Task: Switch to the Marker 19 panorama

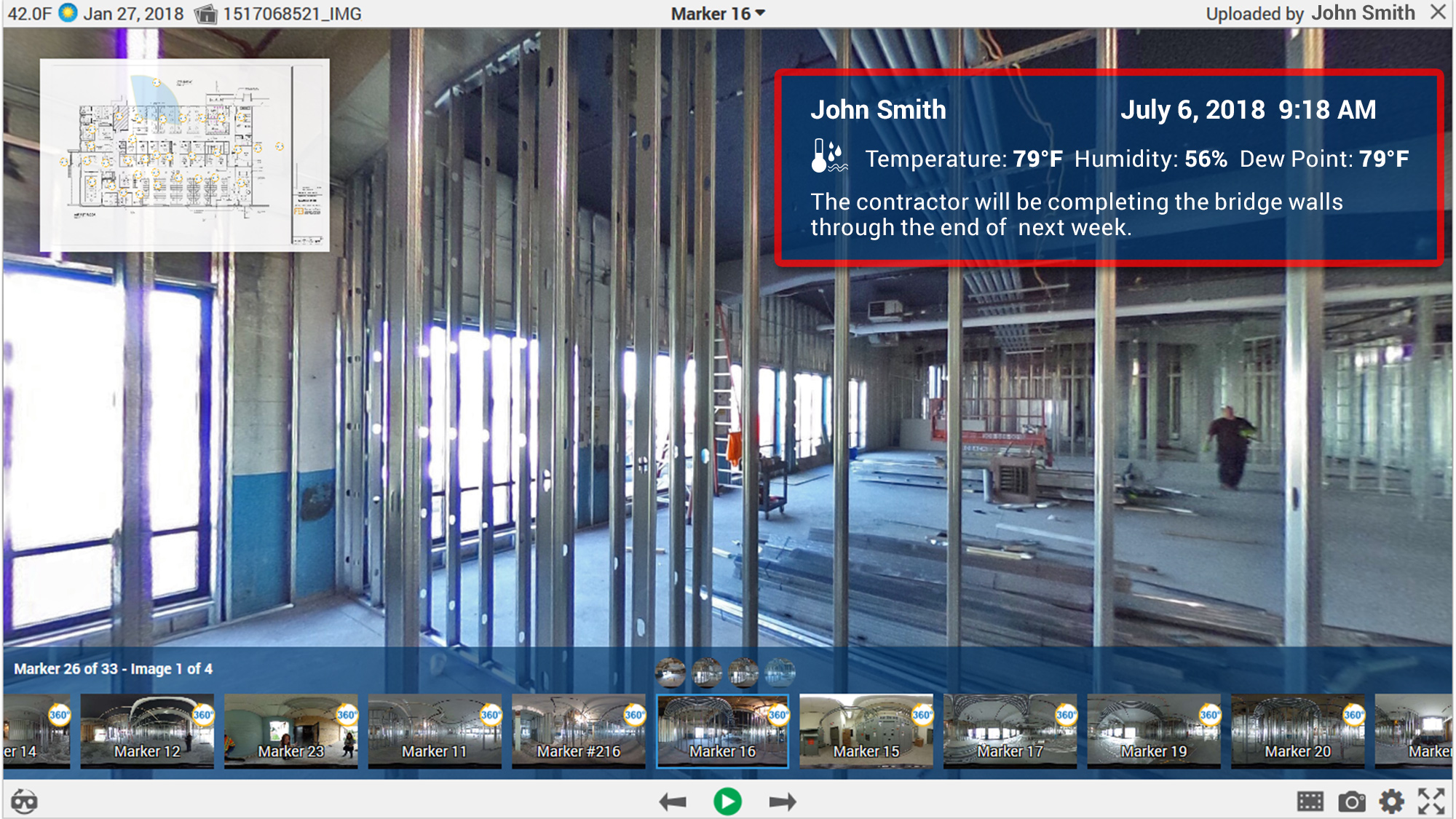Action: pos(1153,730)
